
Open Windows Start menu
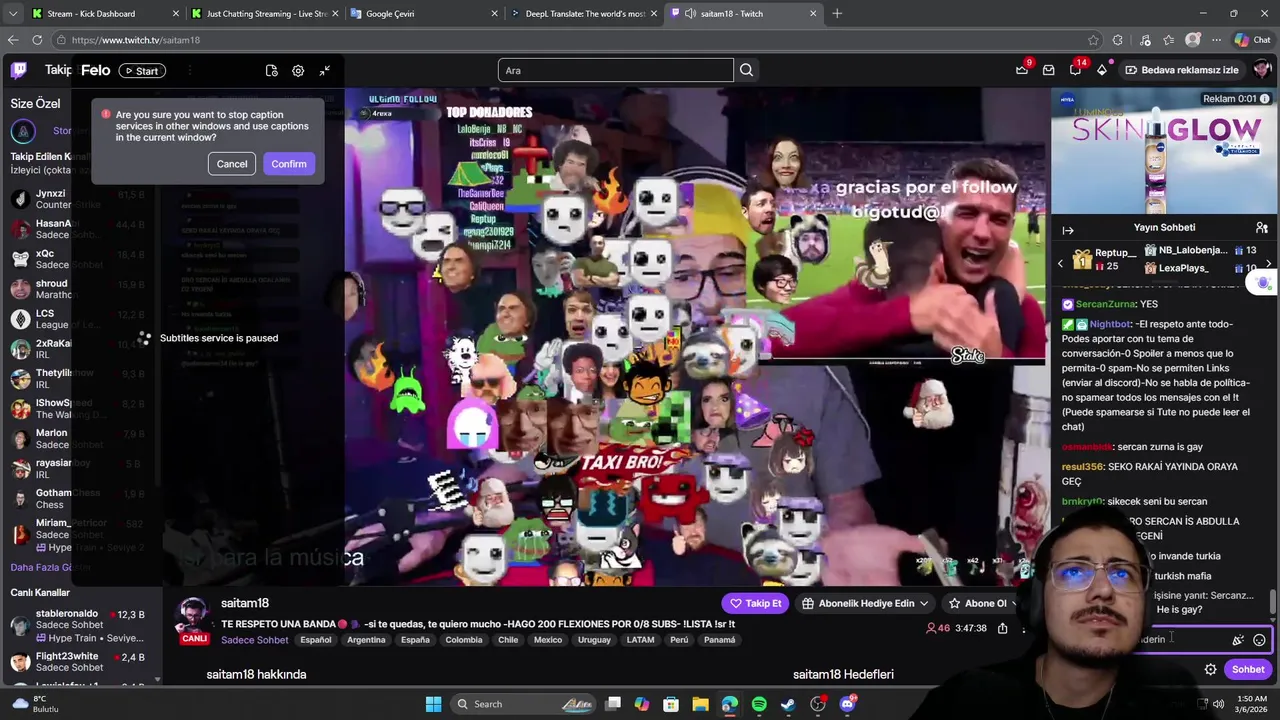pos(433,704)
